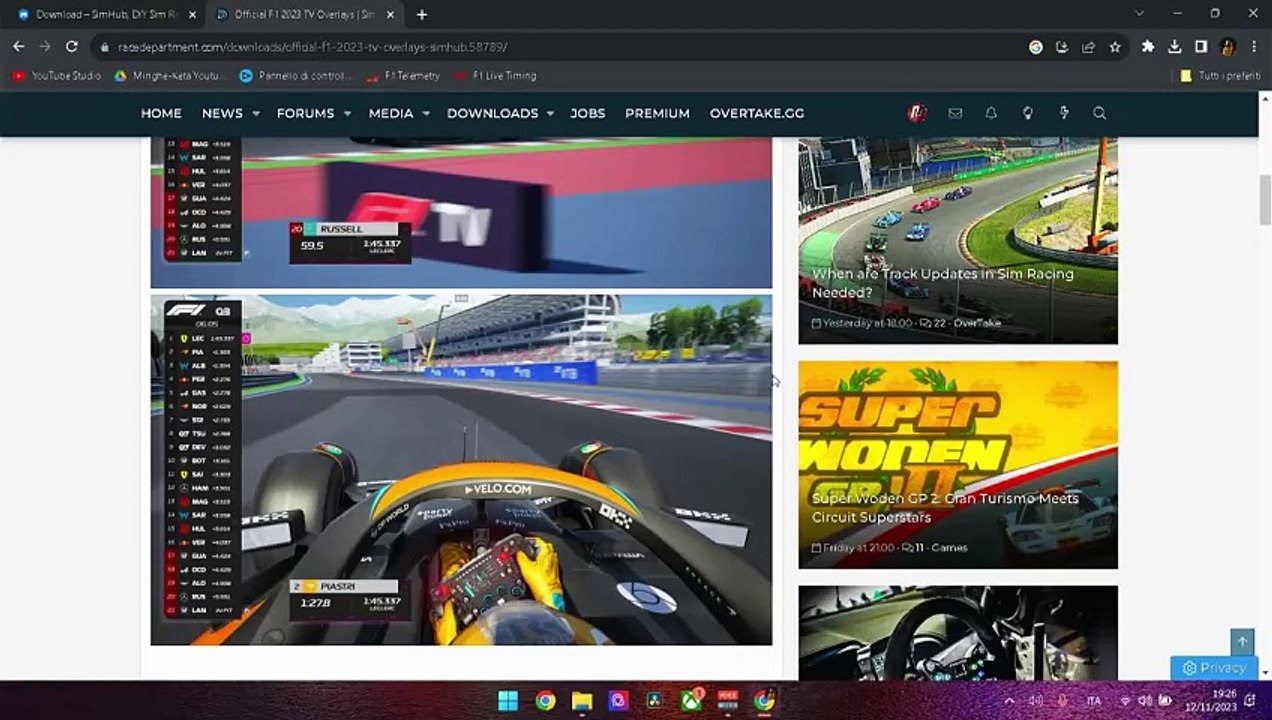The image size is (1272, 720).
Task: Open the Piastri McLaren onboard screenshot
Action: 461,469
